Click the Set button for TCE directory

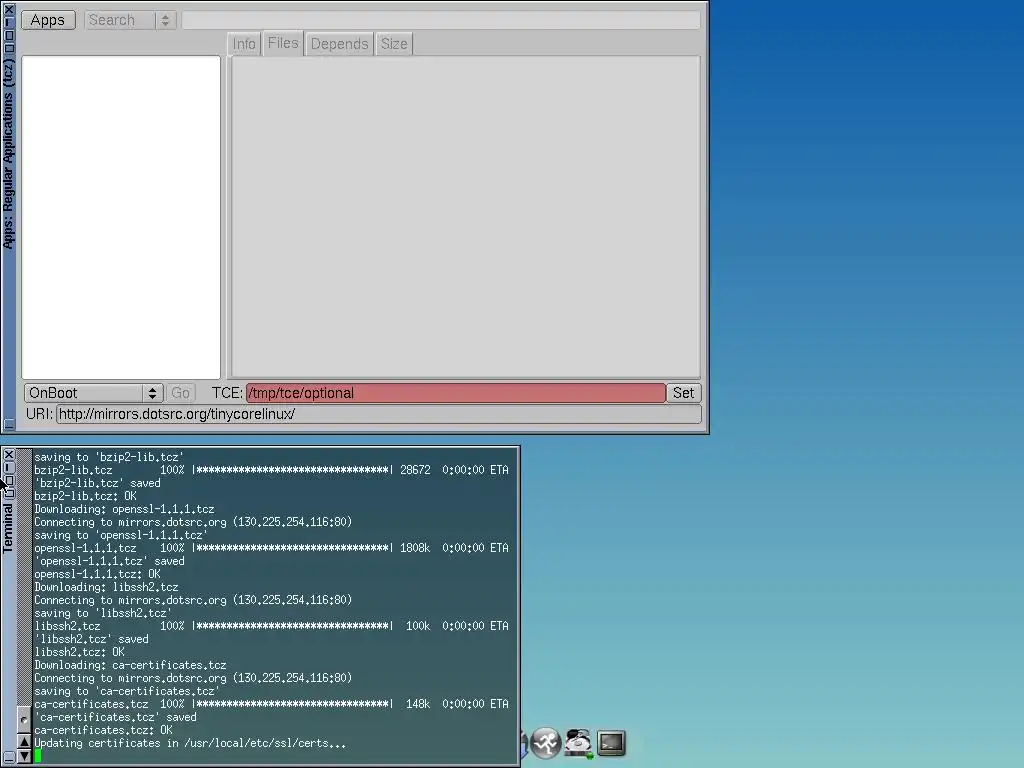click(683, 393)
